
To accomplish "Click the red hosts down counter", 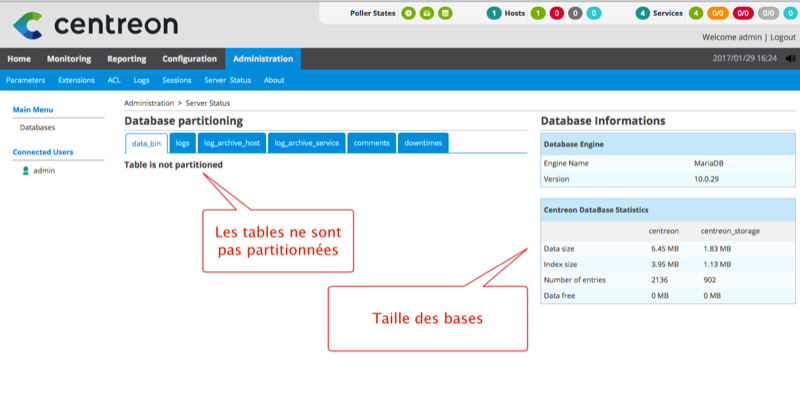I will [556, 13].
